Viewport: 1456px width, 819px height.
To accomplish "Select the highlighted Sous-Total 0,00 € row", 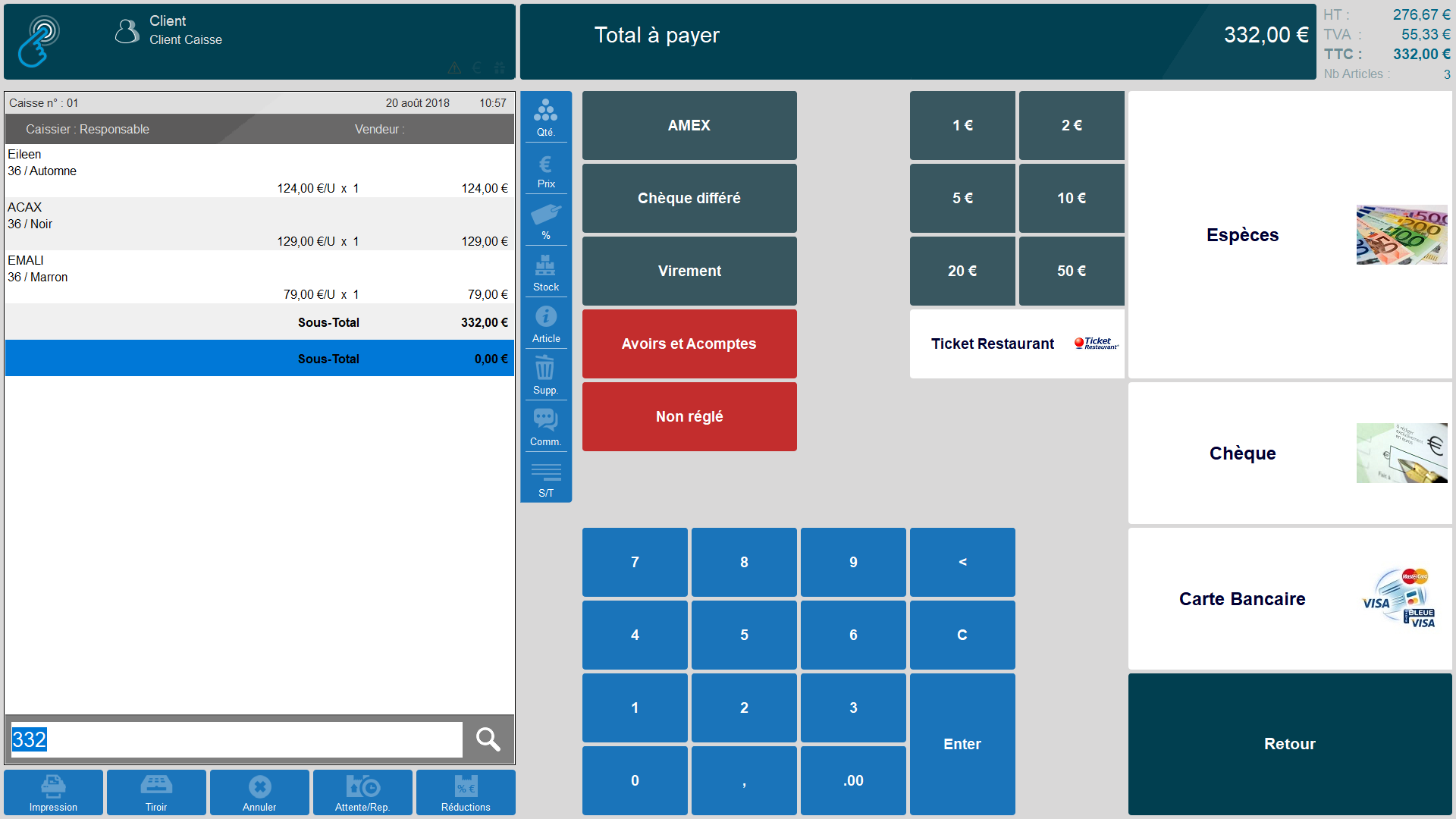I will [259, 358].
